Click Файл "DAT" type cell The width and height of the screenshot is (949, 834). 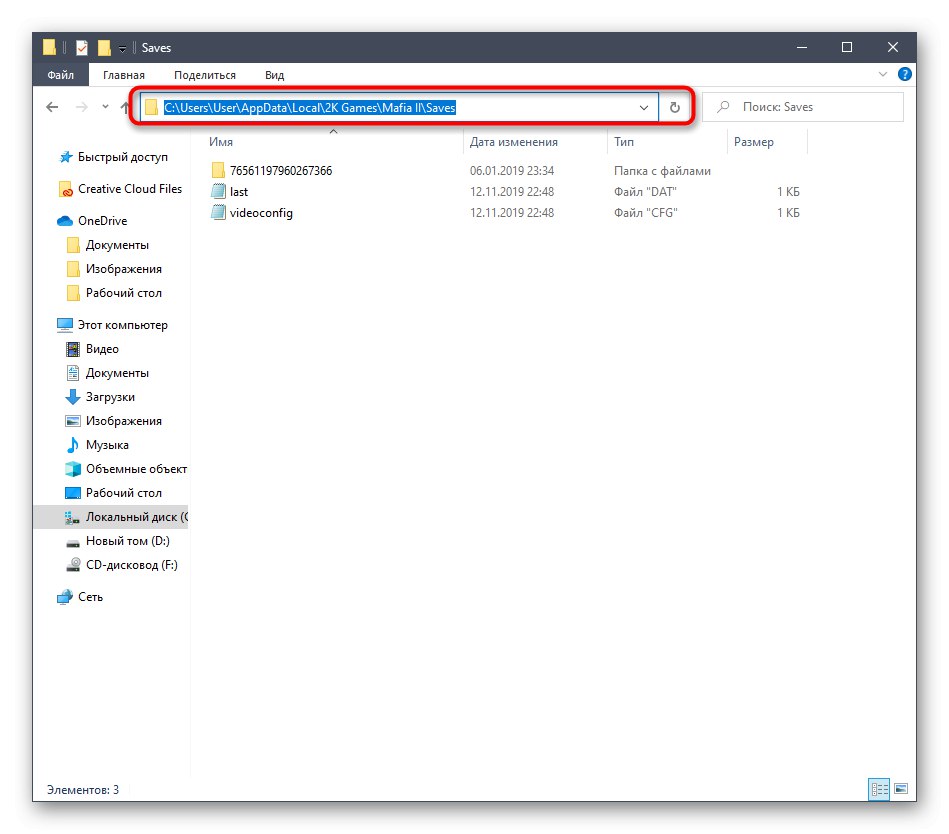coord(645,191)
